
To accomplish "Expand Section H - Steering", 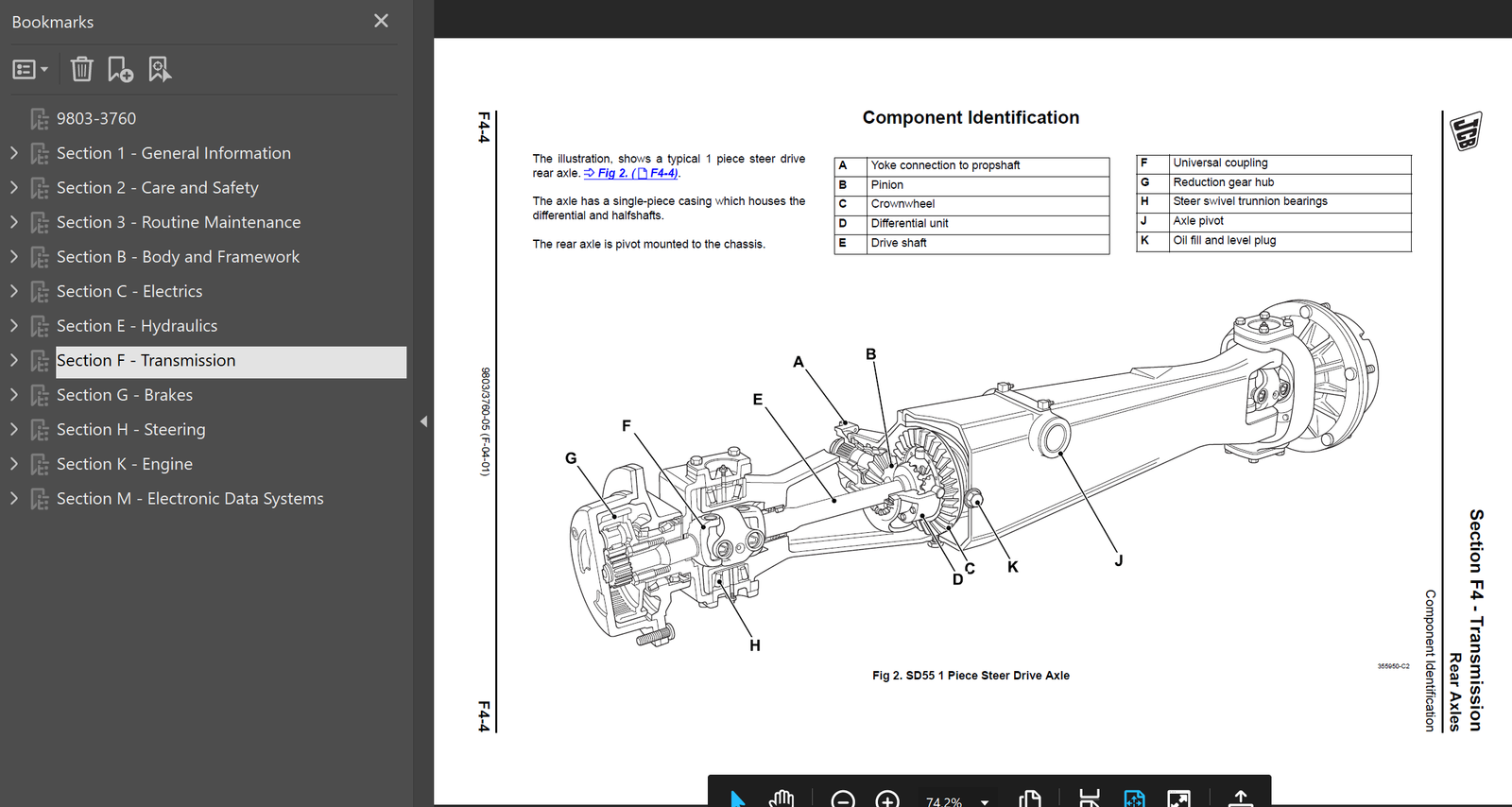I will click(14, 429).
